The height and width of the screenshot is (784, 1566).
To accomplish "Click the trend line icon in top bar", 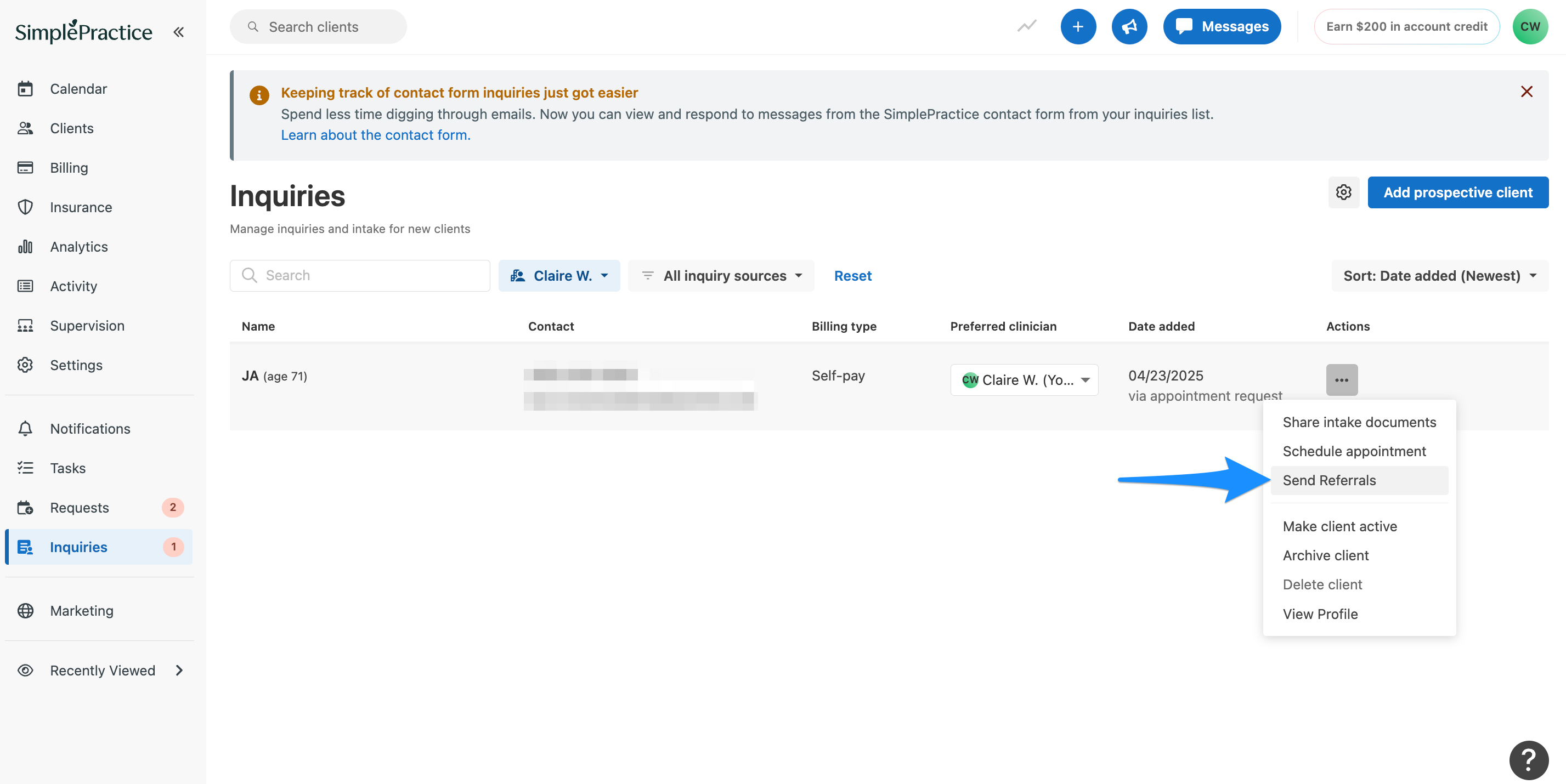I will click(1027, 26).
